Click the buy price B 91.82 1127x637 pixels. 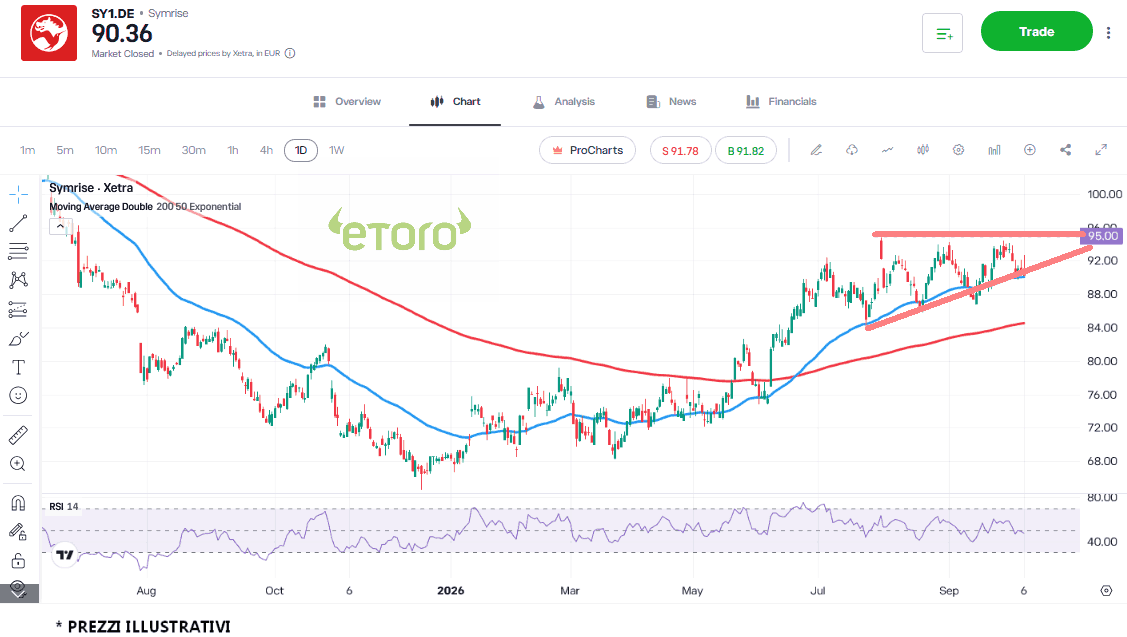click(x=746, y=150)
